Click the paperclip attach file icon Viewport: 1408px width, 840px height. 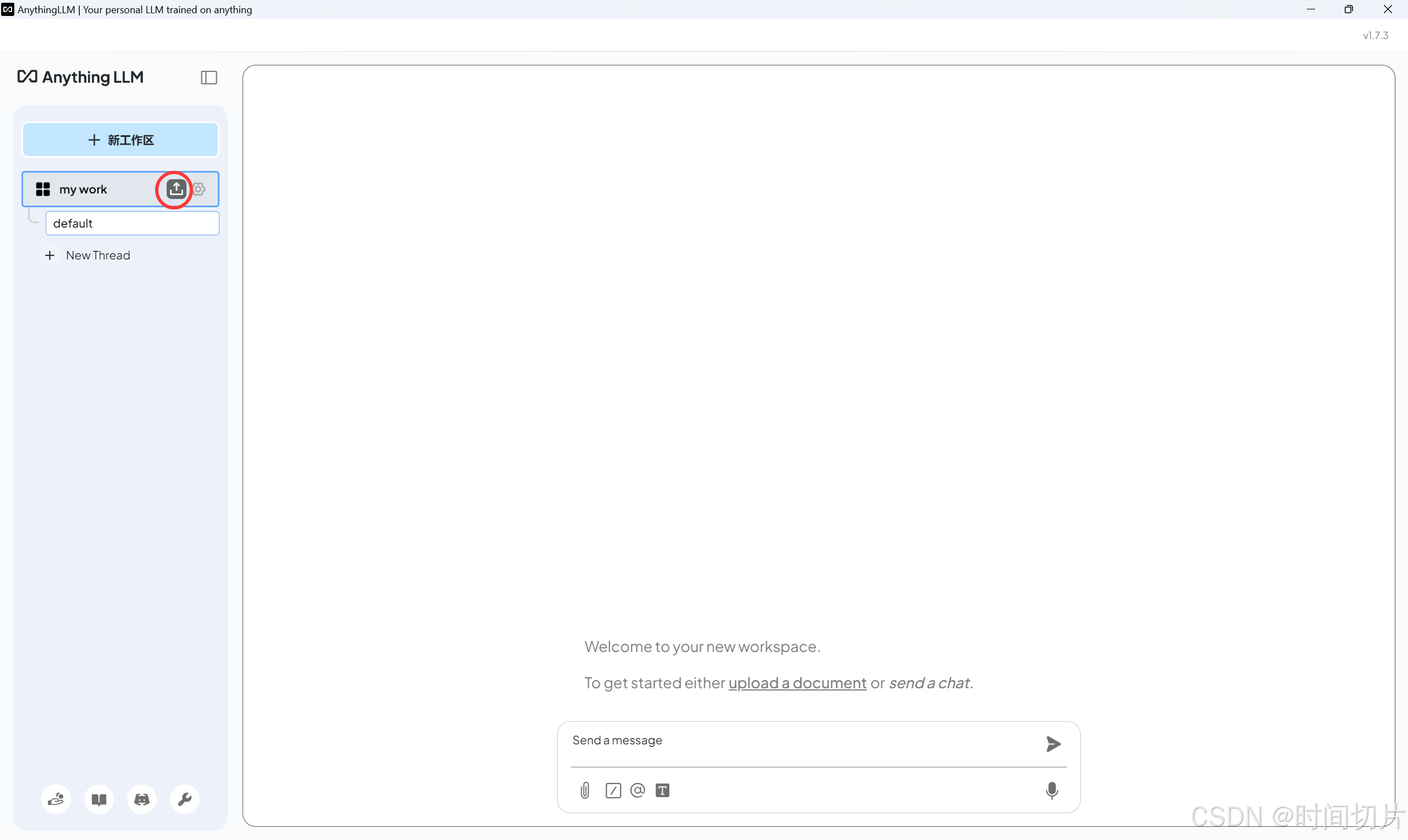(x=585, y=790)
